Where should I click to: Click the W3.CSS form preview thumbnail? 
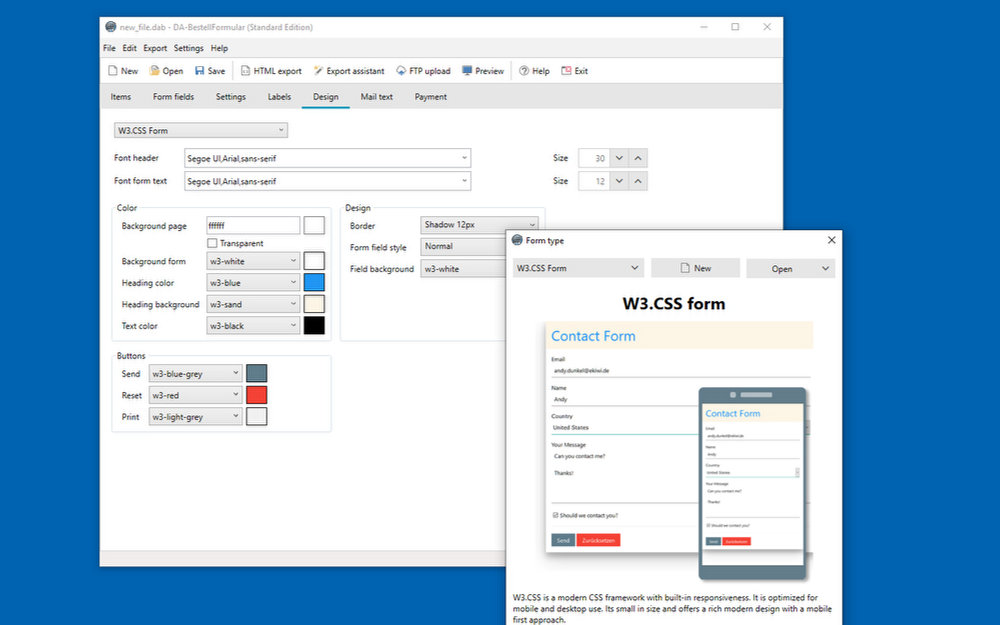[x=679, y=450]
